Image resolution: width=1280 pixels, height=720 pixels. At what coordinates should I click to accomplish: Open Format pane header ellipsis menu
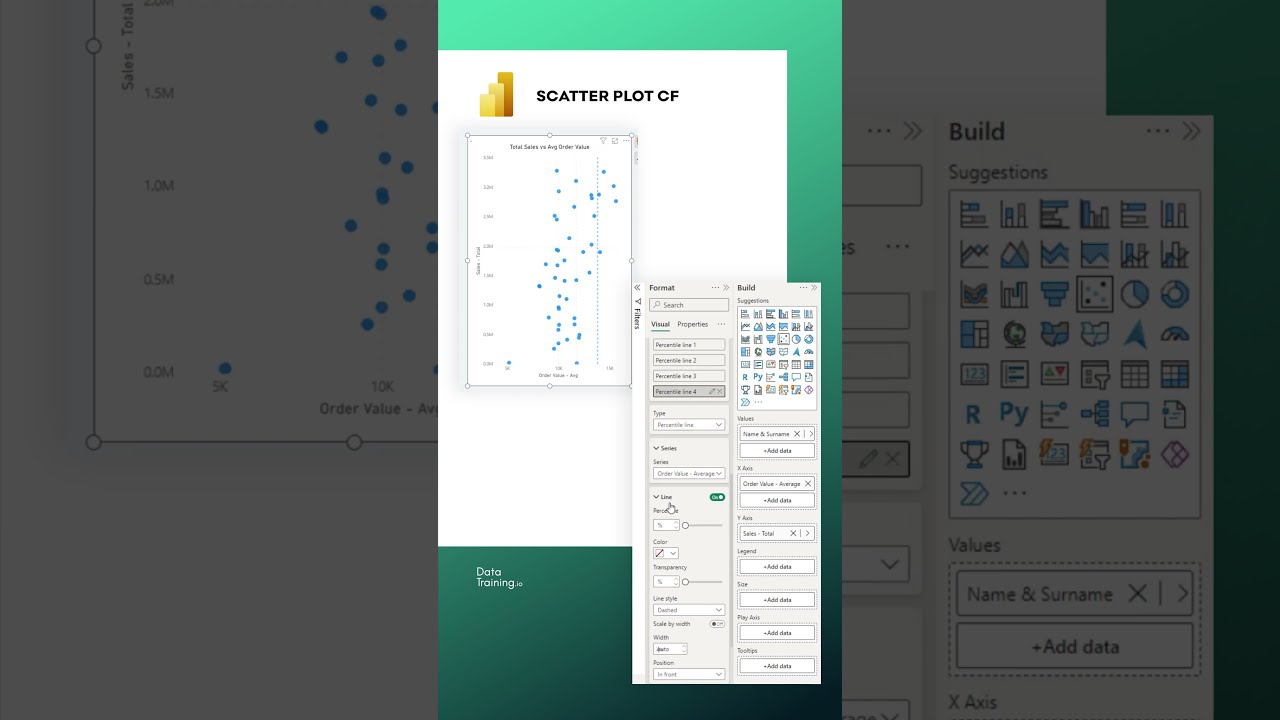715,288
